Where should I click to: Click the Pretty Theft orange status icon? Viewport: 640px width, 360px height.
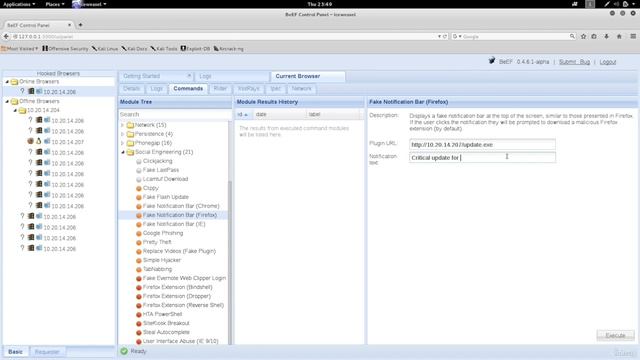139,242
